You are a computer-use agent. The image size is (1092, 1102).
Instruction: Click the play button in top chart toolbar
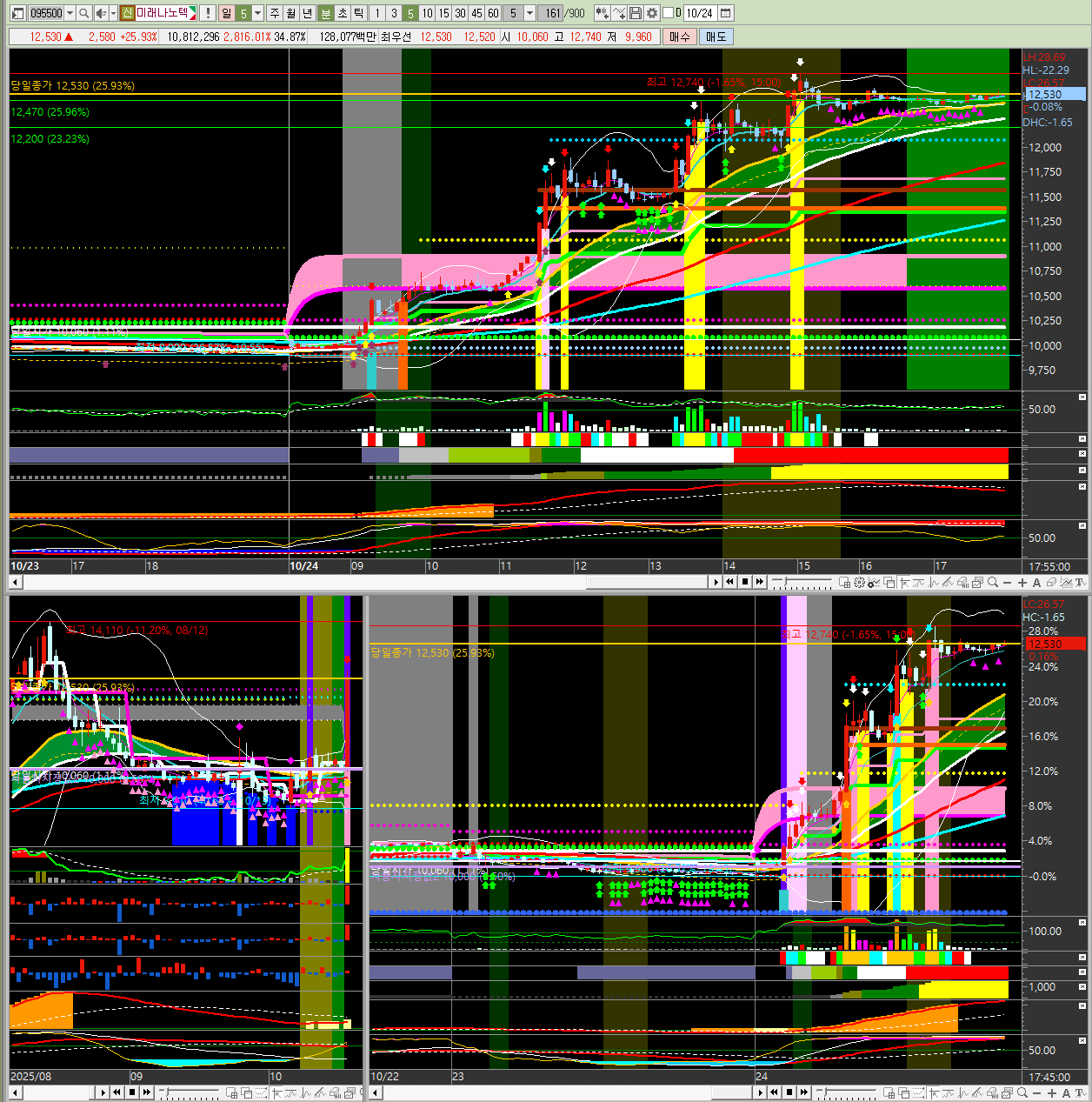[716, 583]
